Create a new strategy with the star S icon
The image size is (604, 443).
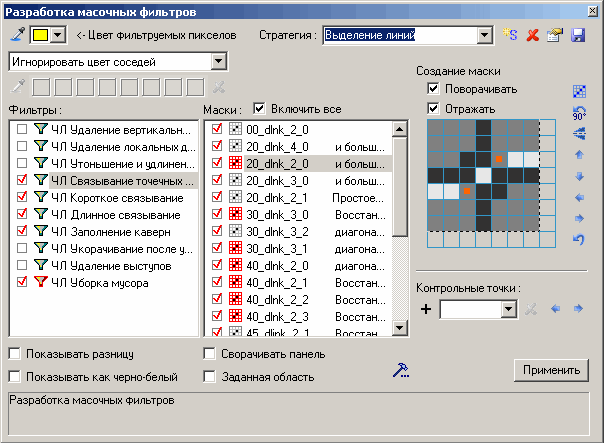(510, 35)
